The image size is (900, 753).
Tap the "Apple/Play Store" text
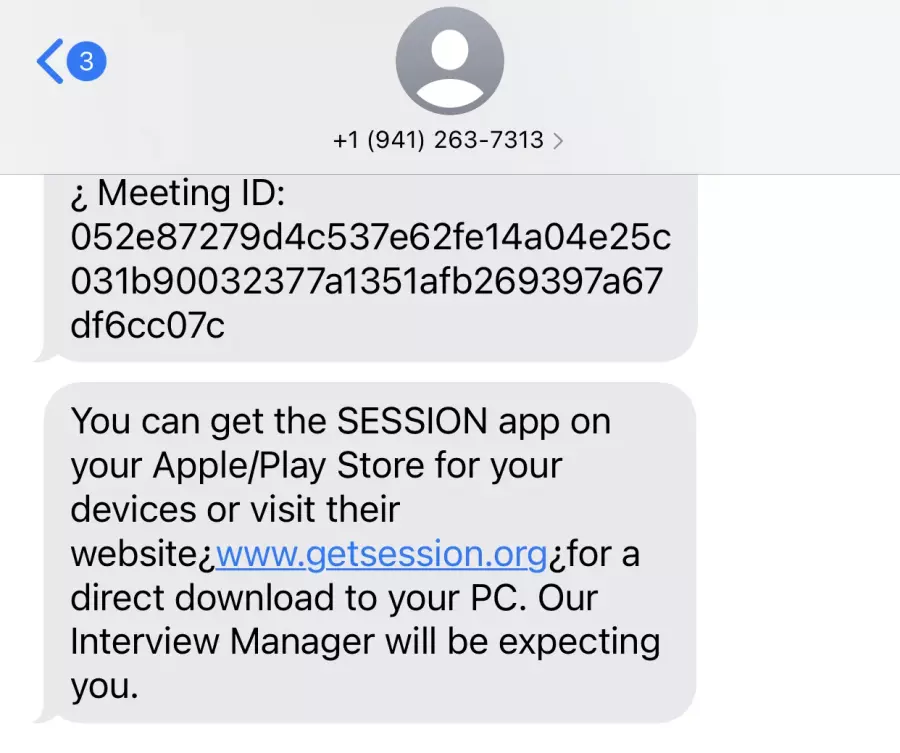(x=300, y=465)
